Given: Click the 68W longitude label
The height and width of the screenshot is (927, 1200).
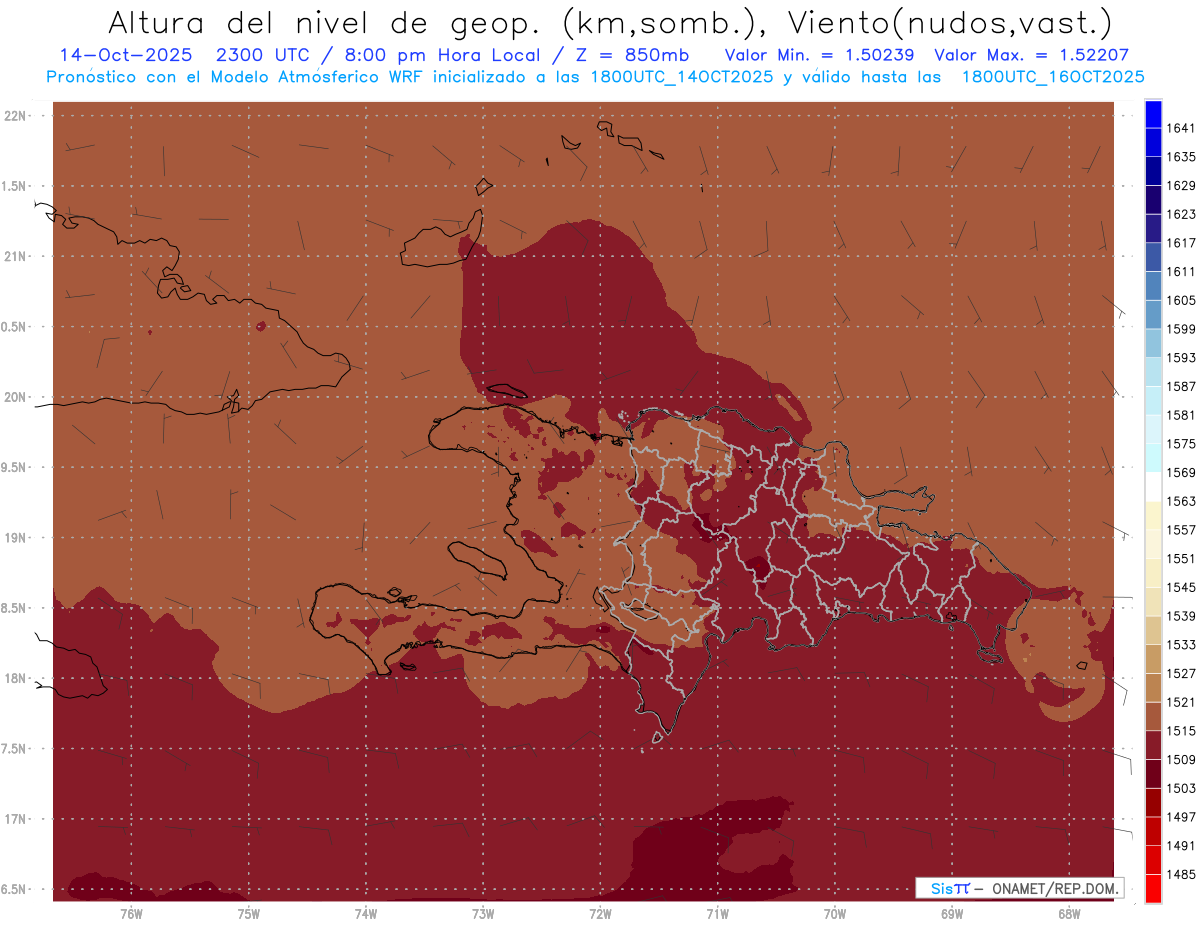Looking at the screenshot, I should [1069, 914].
